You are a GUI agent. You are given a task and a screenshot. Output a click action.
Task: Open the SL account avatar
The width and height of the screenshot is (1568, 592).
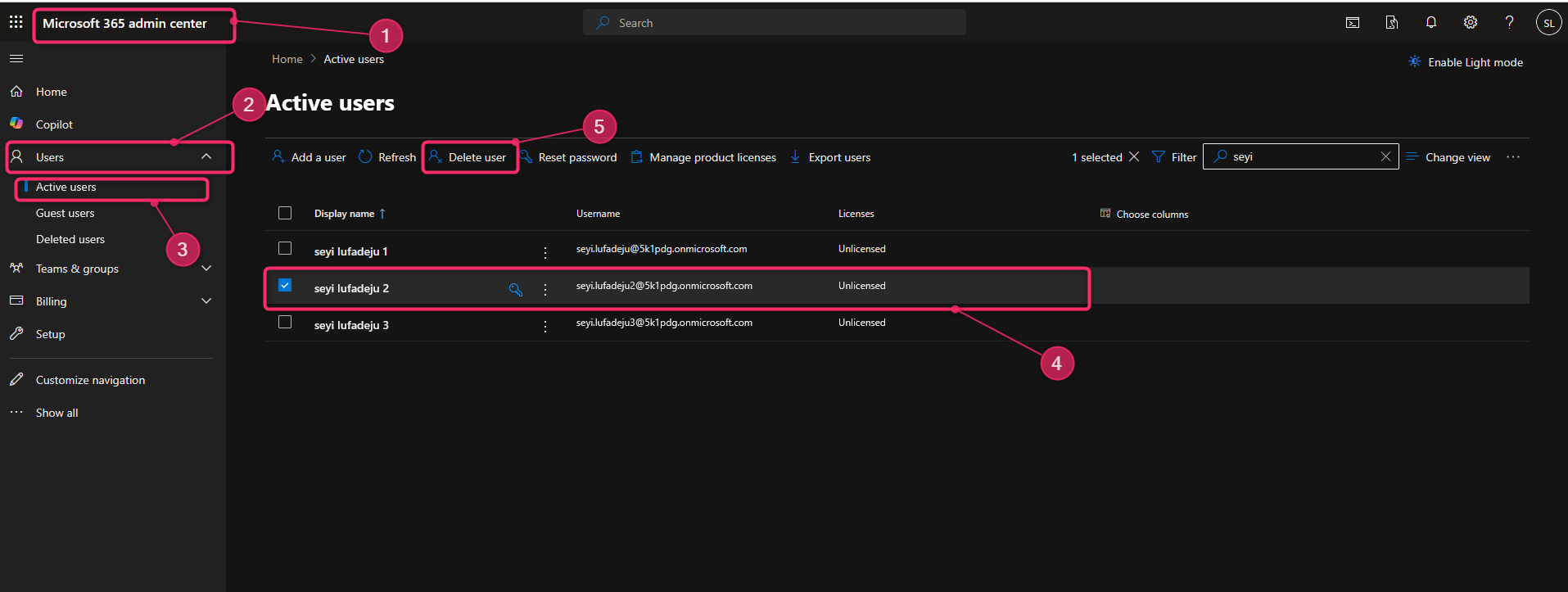[x=1548, y=23]
